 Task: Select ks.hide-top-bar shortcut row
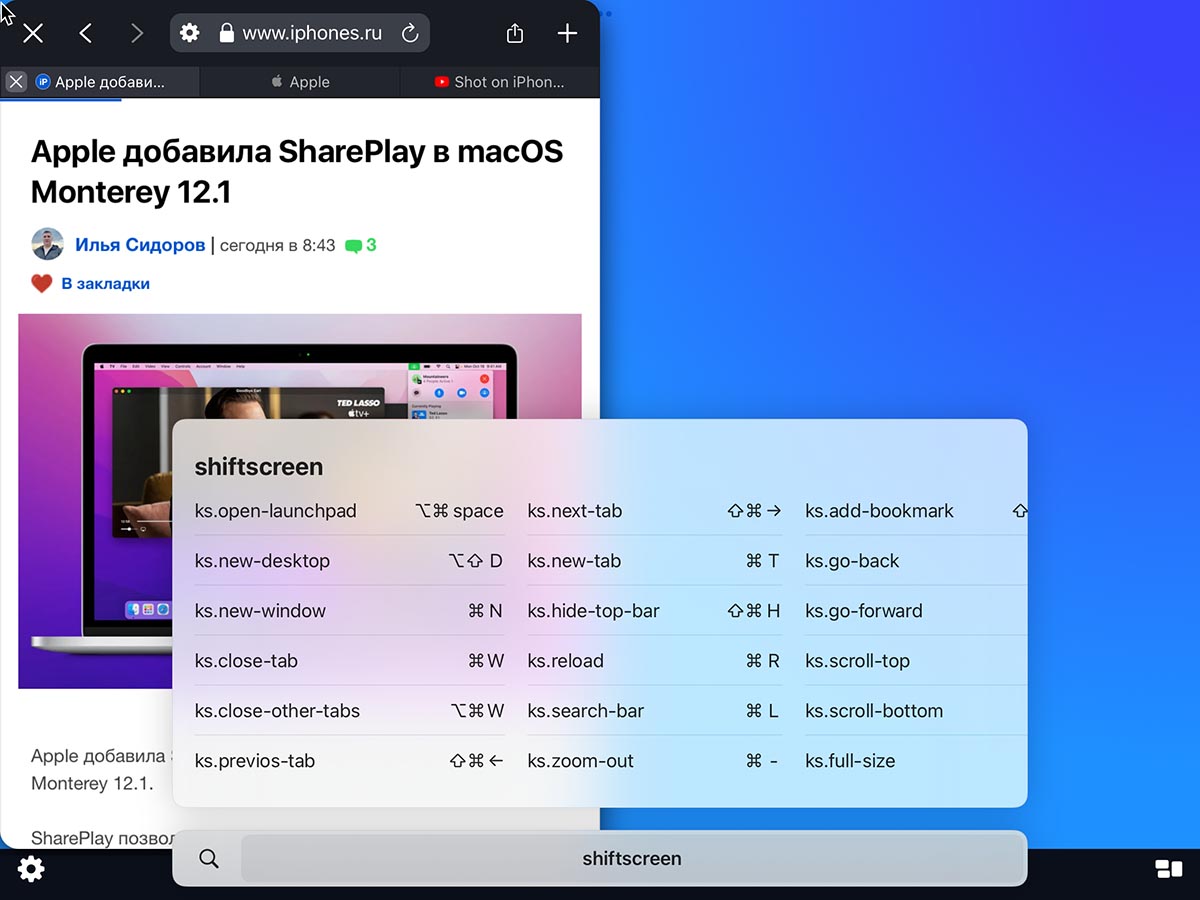654,611
